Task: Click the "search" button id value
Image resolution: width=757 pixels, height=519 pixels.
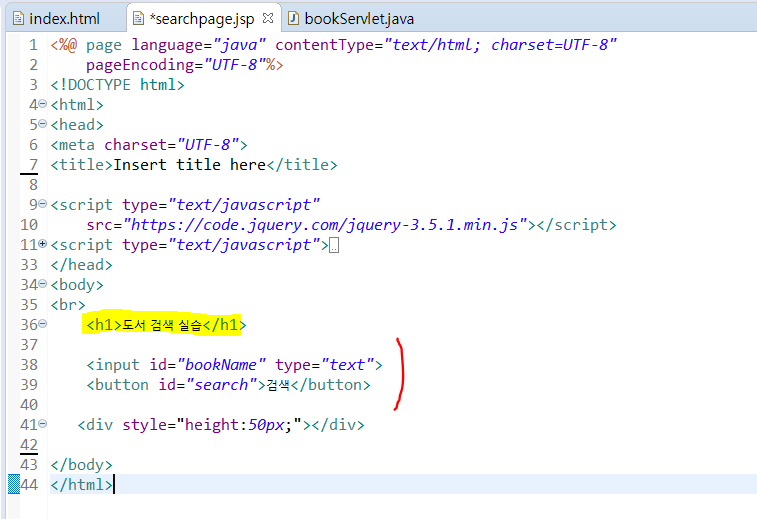Action: (x=222, y=385)
